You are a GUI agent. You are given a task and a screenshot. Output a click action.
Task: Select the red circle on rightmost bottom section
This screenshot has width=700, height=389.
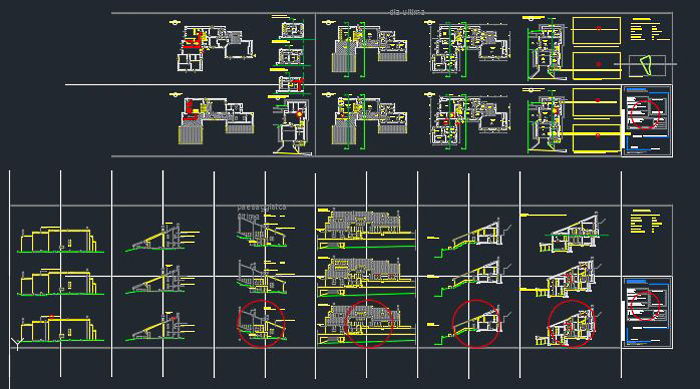click(x=571, y=324)
